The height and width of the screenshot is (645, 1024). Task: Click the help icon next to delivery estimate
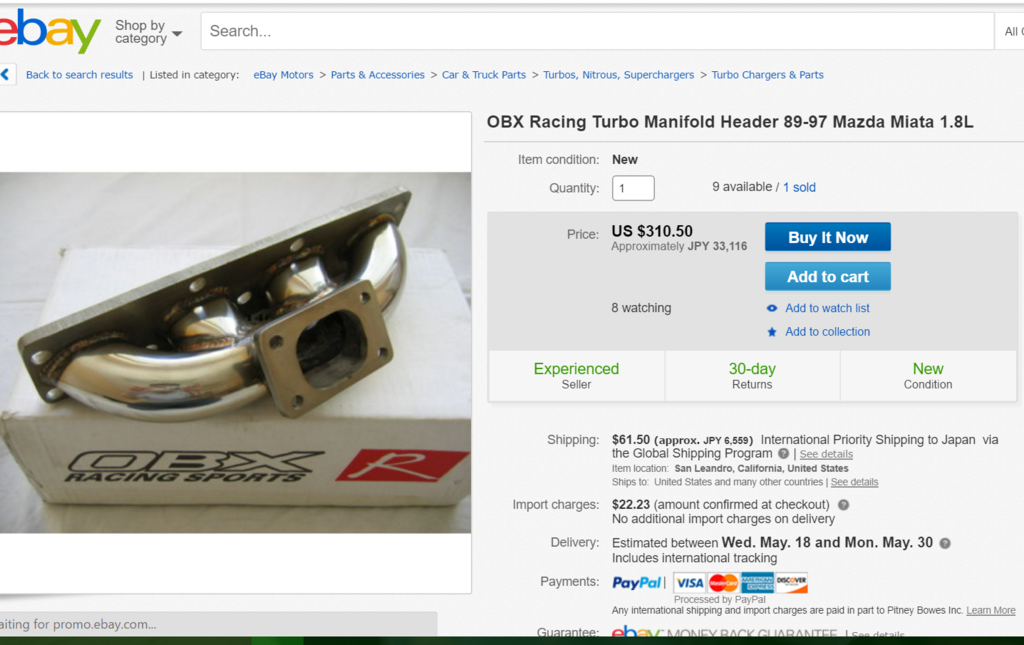coord(944,543)
